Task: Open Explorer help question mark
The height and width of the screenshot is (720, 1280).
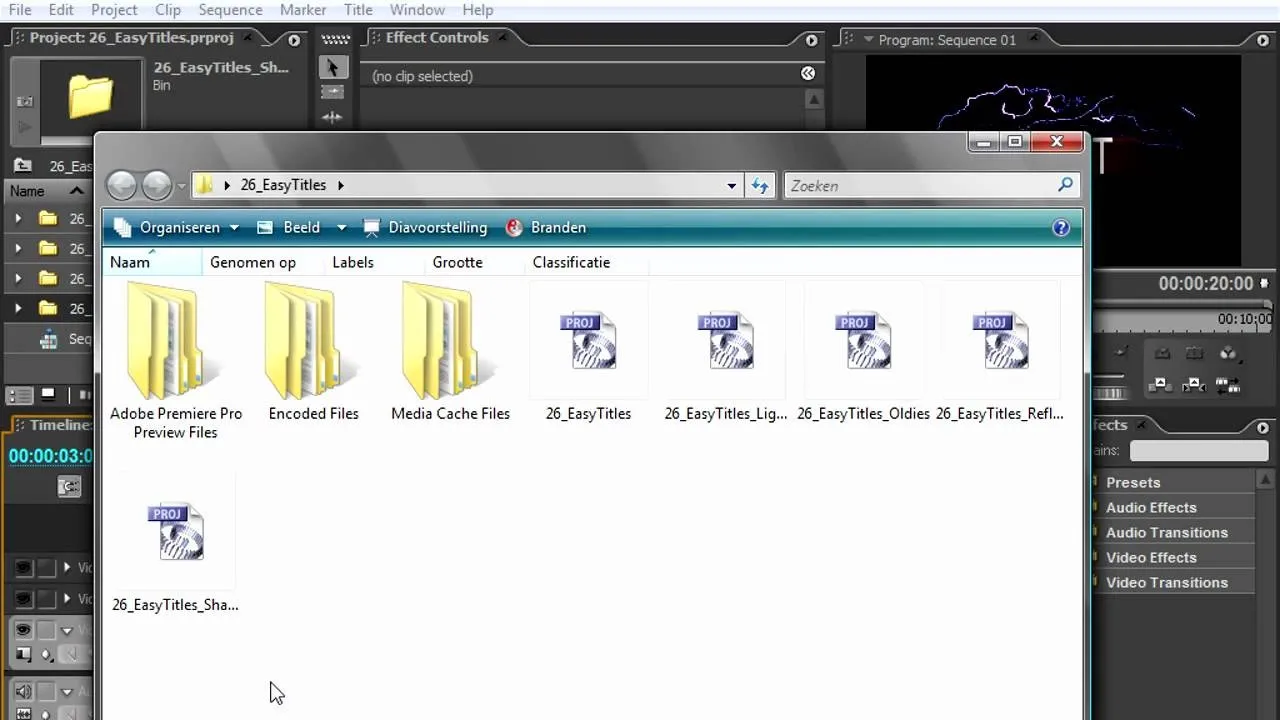Action: pos(1061,228)
